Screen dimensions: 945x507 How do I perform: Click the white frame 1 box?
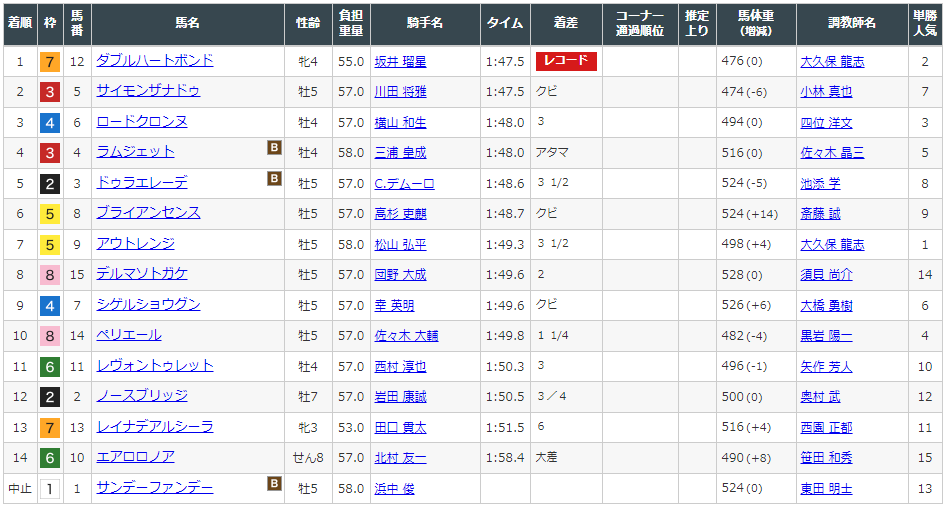click(49, 489)
